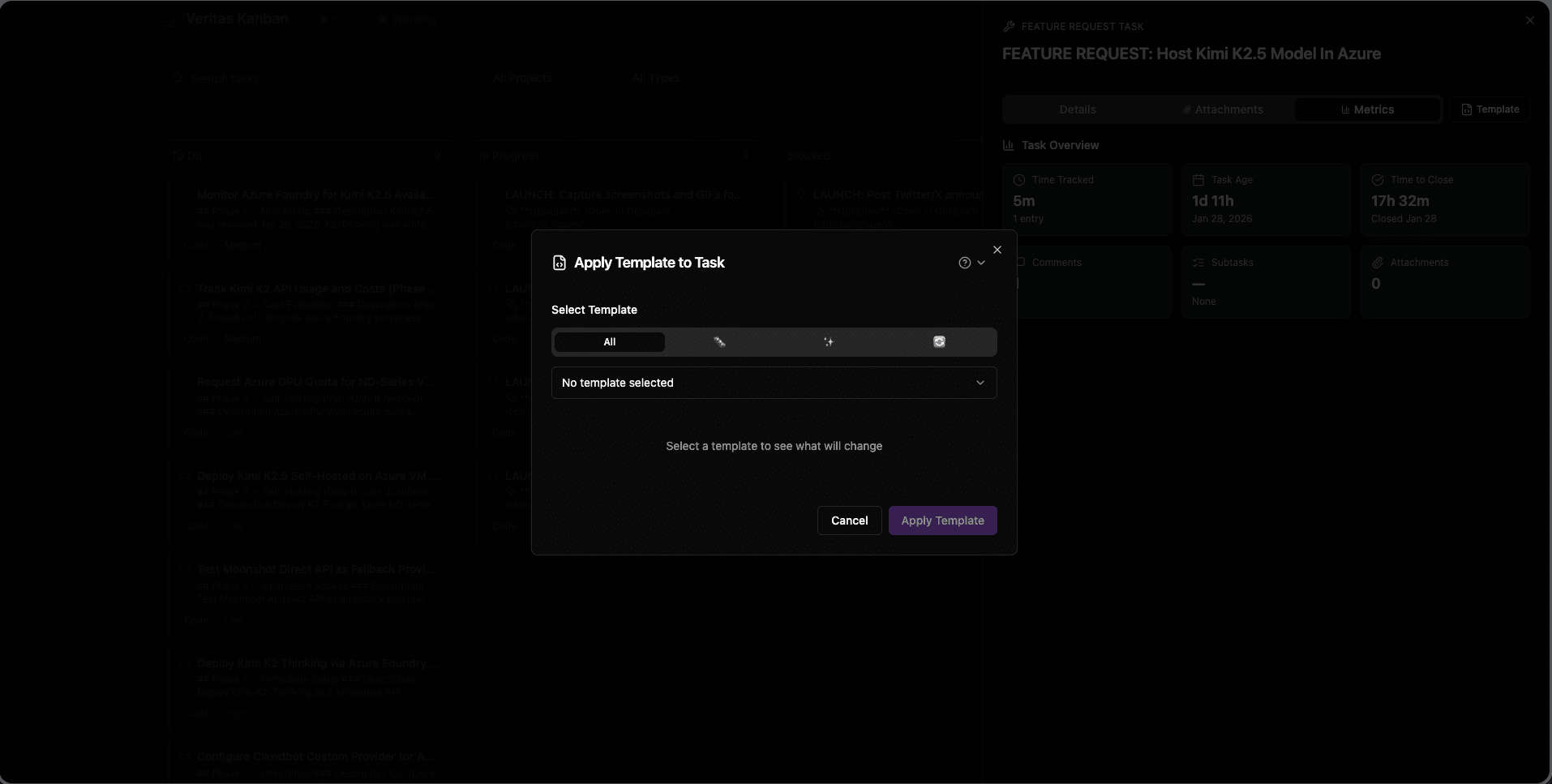Select the sparkles emoji category filter
Viewport: 1552px width, 784px height.
pos(829,342)
